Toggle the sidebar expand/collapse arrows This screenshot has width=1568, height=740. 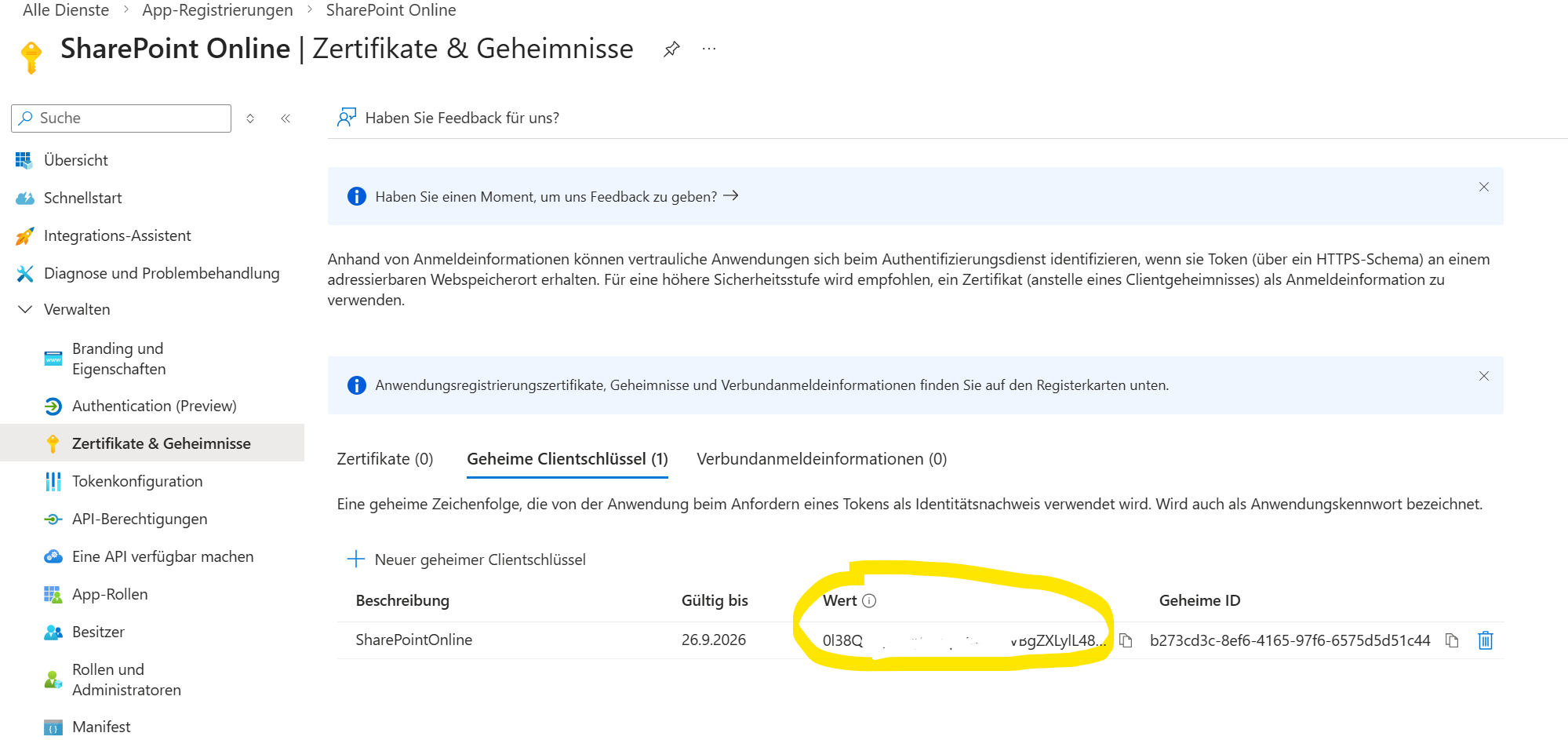pos(250,118)
